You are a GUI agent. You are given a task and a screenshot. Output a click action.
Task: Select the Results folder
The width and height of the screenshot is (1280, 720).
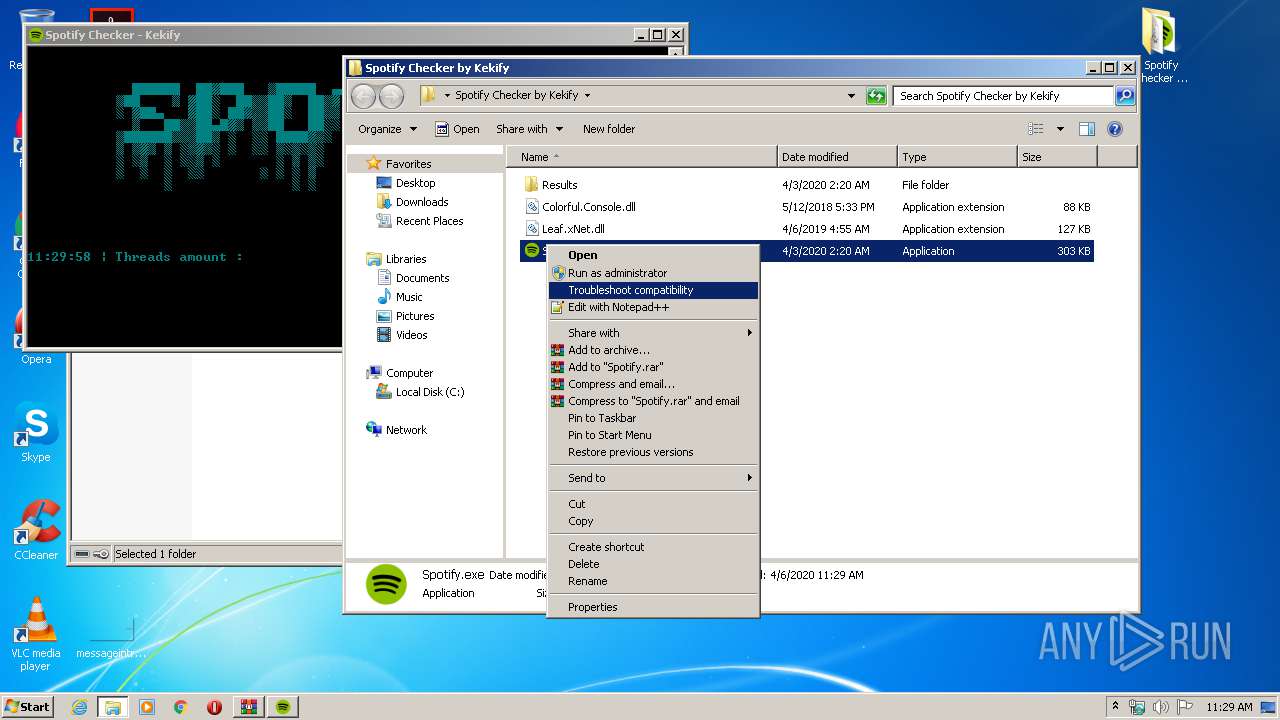559,185
